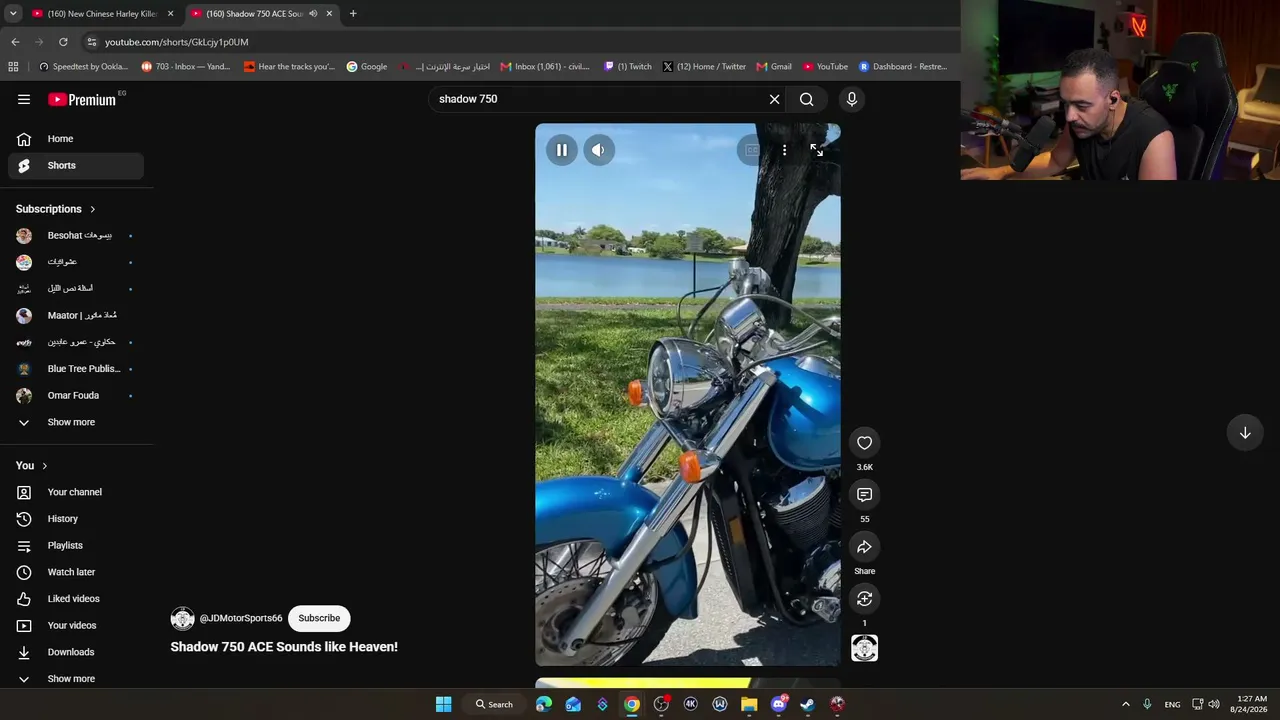Open Blue Tree Publis... subscription

tap(76, 369)
